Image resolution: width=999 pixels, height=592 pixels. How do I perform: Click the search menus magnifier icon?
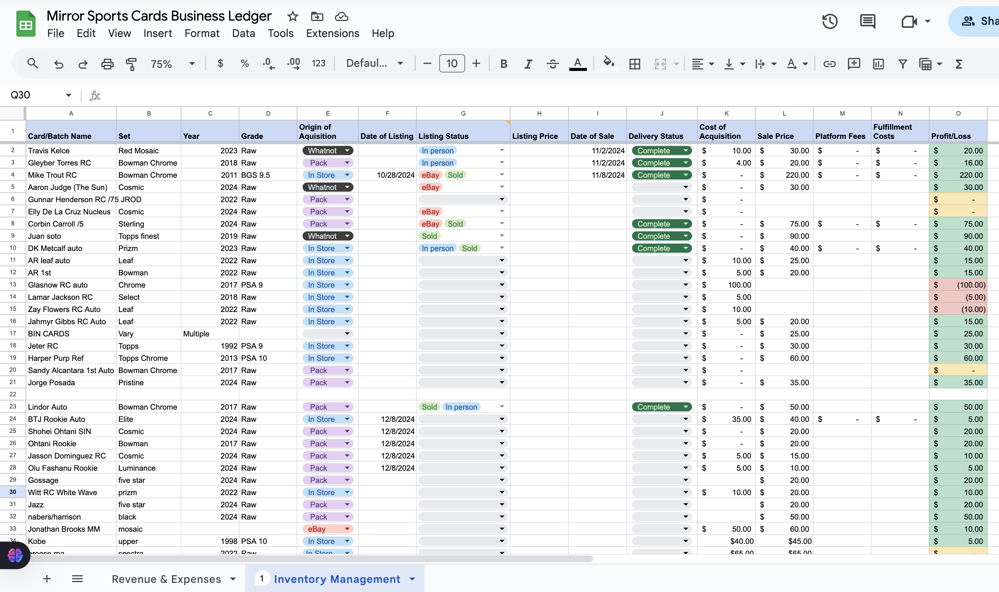[32, 64]
